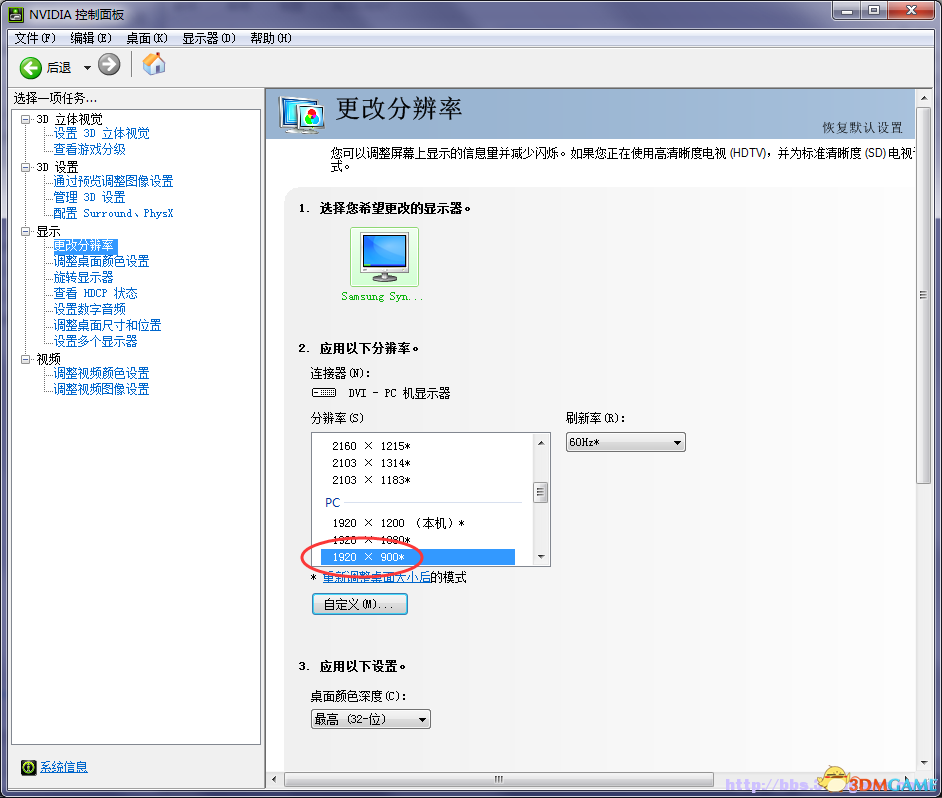Select resolution 2160 × 1215
This screenshot has width=942, height=798.
(x=371, y=446)
